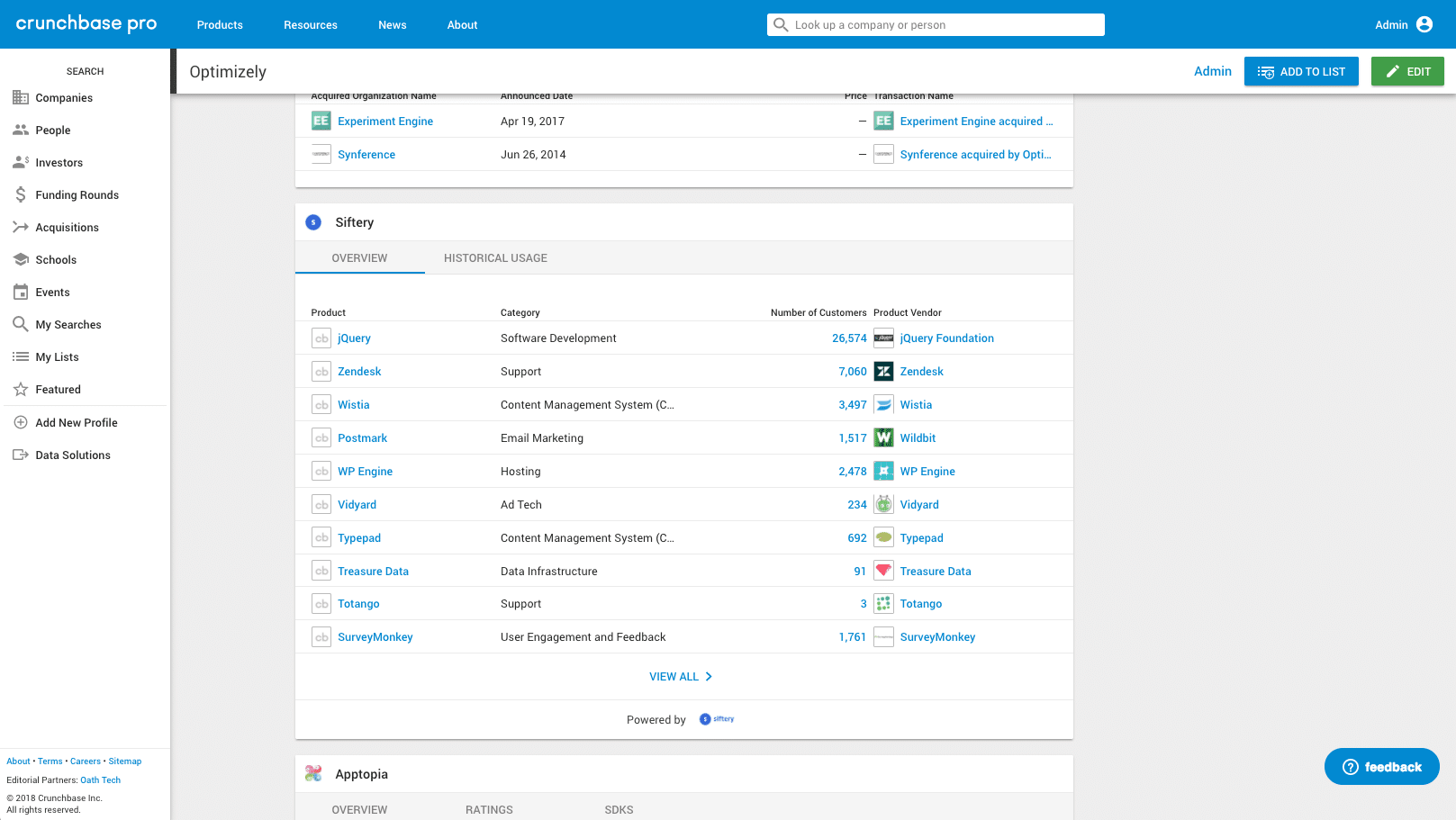Screen dimensions: 1456x820
Task: Click the Siftery section logo icon
Action: 313,222
